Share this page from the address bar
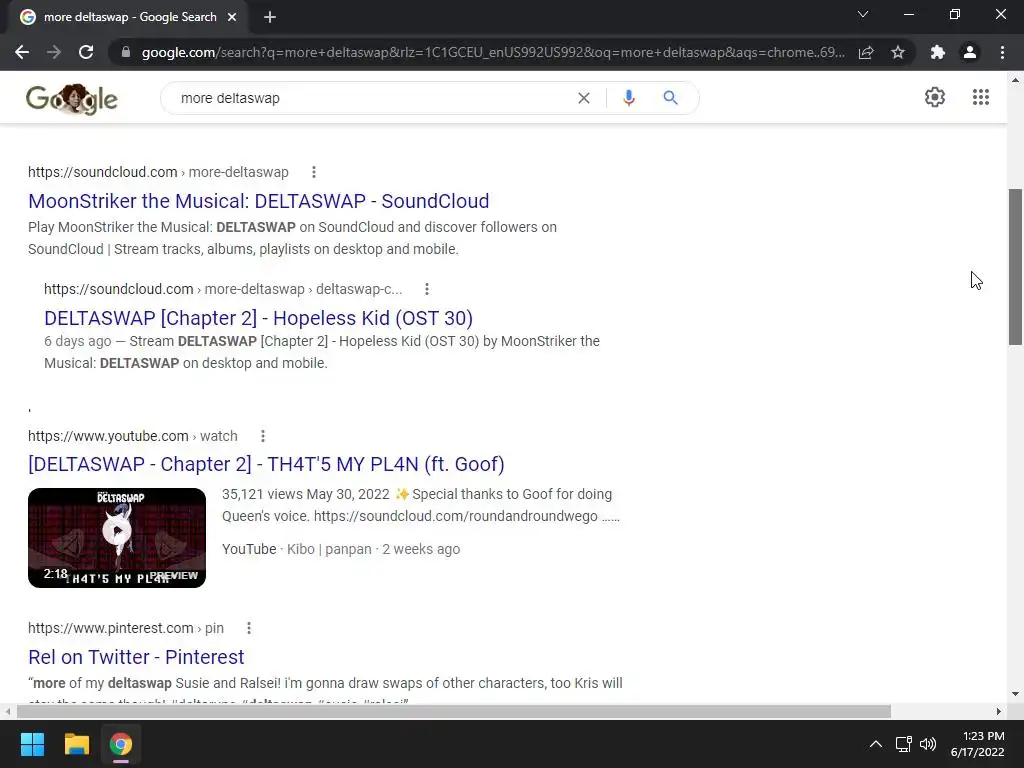This screenshot has width=1024, height=768. tap(866, 52)
